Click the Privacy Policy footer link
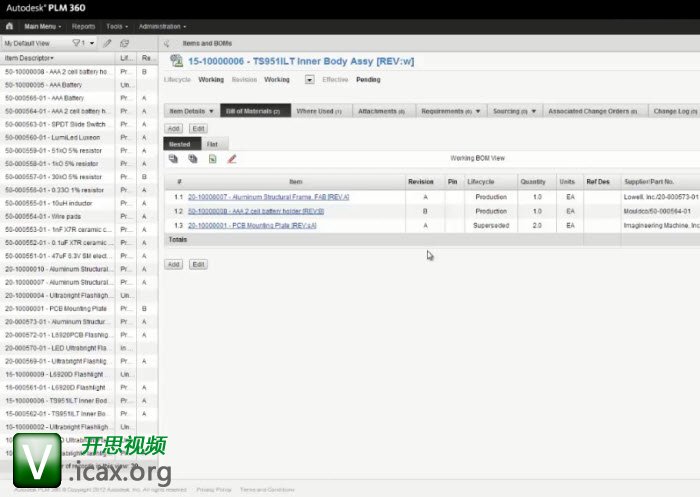Screen dimensions: 700x497 click(x=214, y=490)
